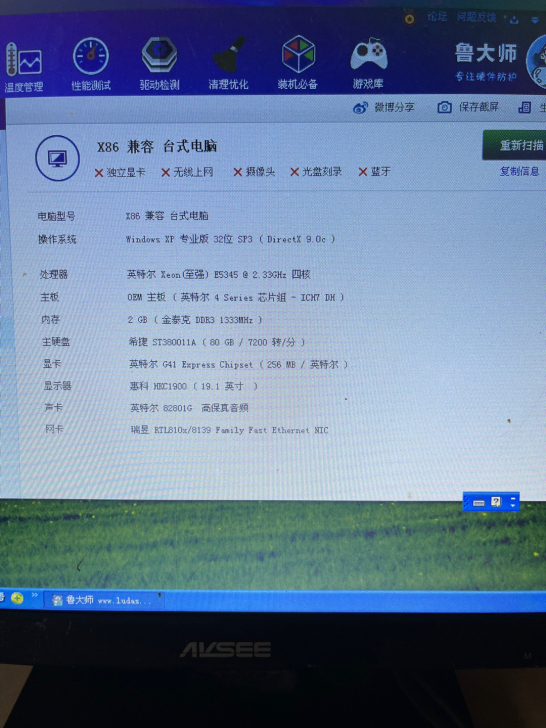Open 温度管理 temperature management
The height and width of the screenshot is (728, 546).
pos(23,67)
